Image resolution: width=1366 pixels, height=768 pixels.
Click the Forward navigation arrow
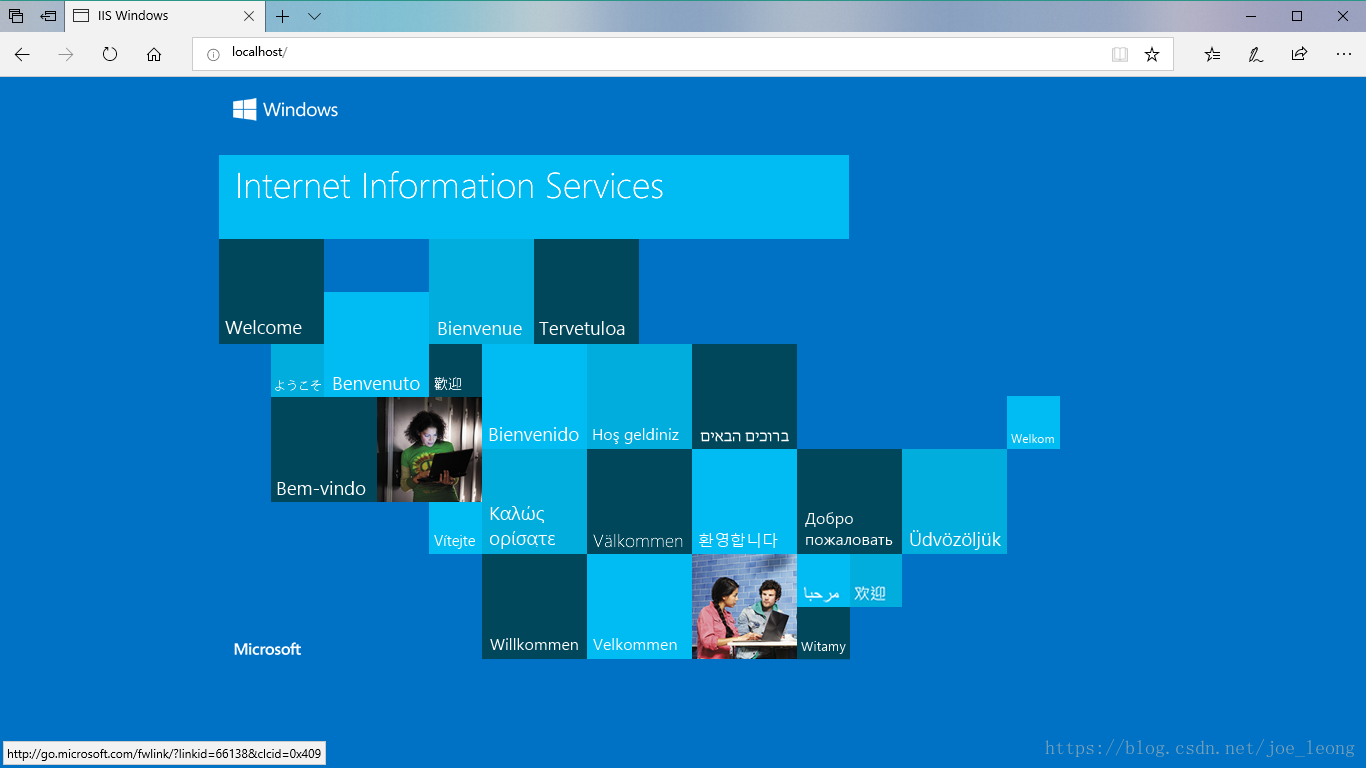66,54
